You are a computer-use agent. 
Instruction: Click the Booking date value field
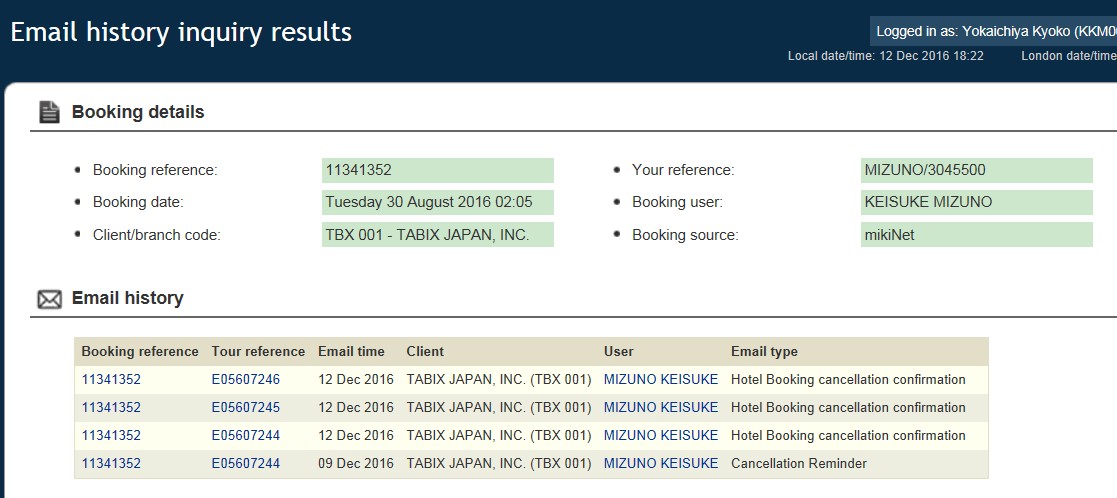coord(437,203)
